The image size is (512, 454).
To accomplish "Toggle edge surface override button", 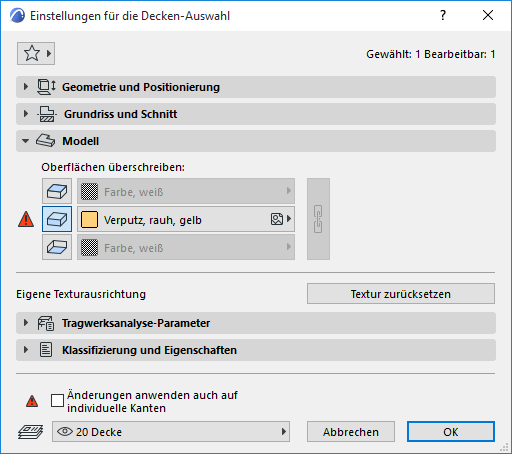I will click(x=57, y=219).
